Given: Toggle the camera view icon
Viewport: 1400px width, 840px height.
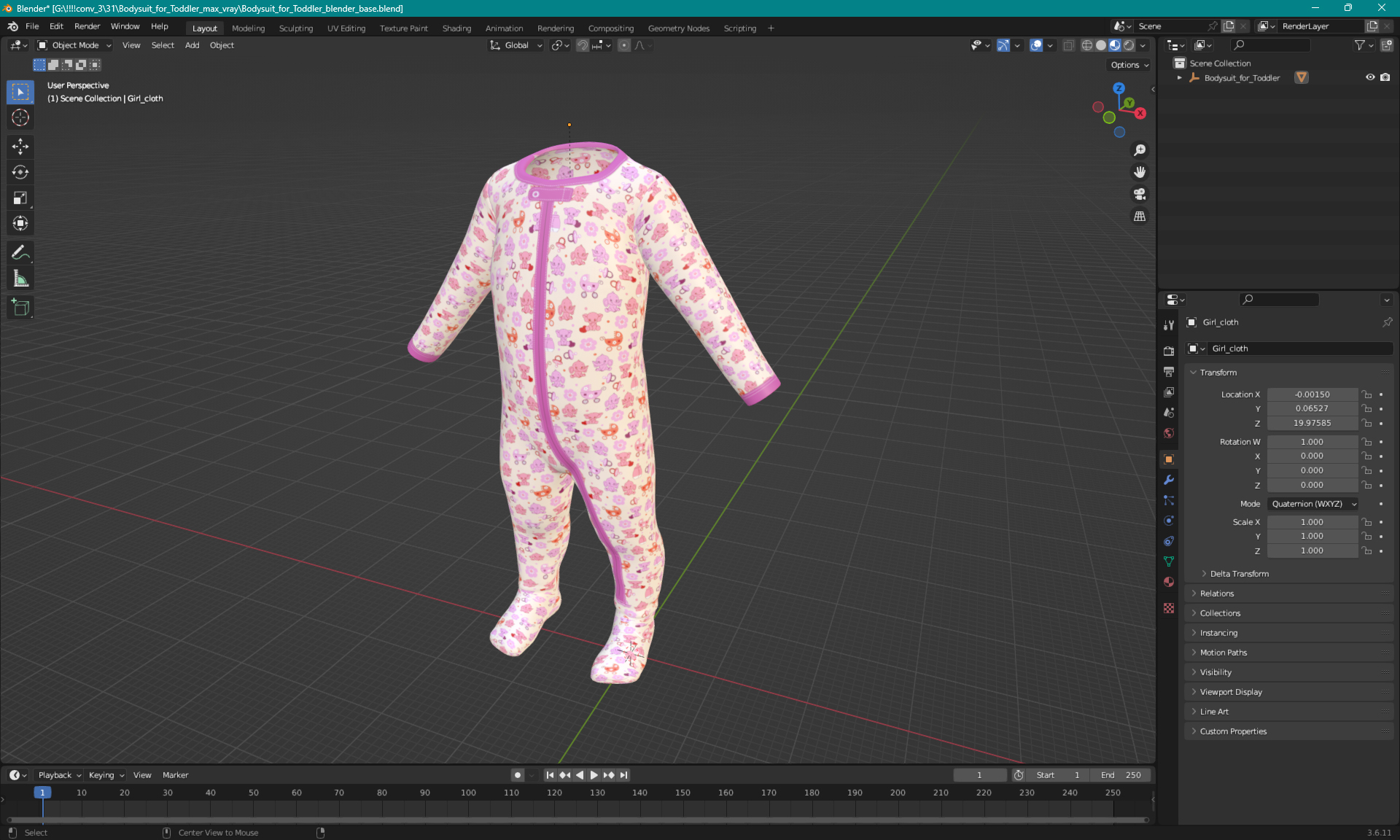Looking at the screenshot, I should (1140, 194).
